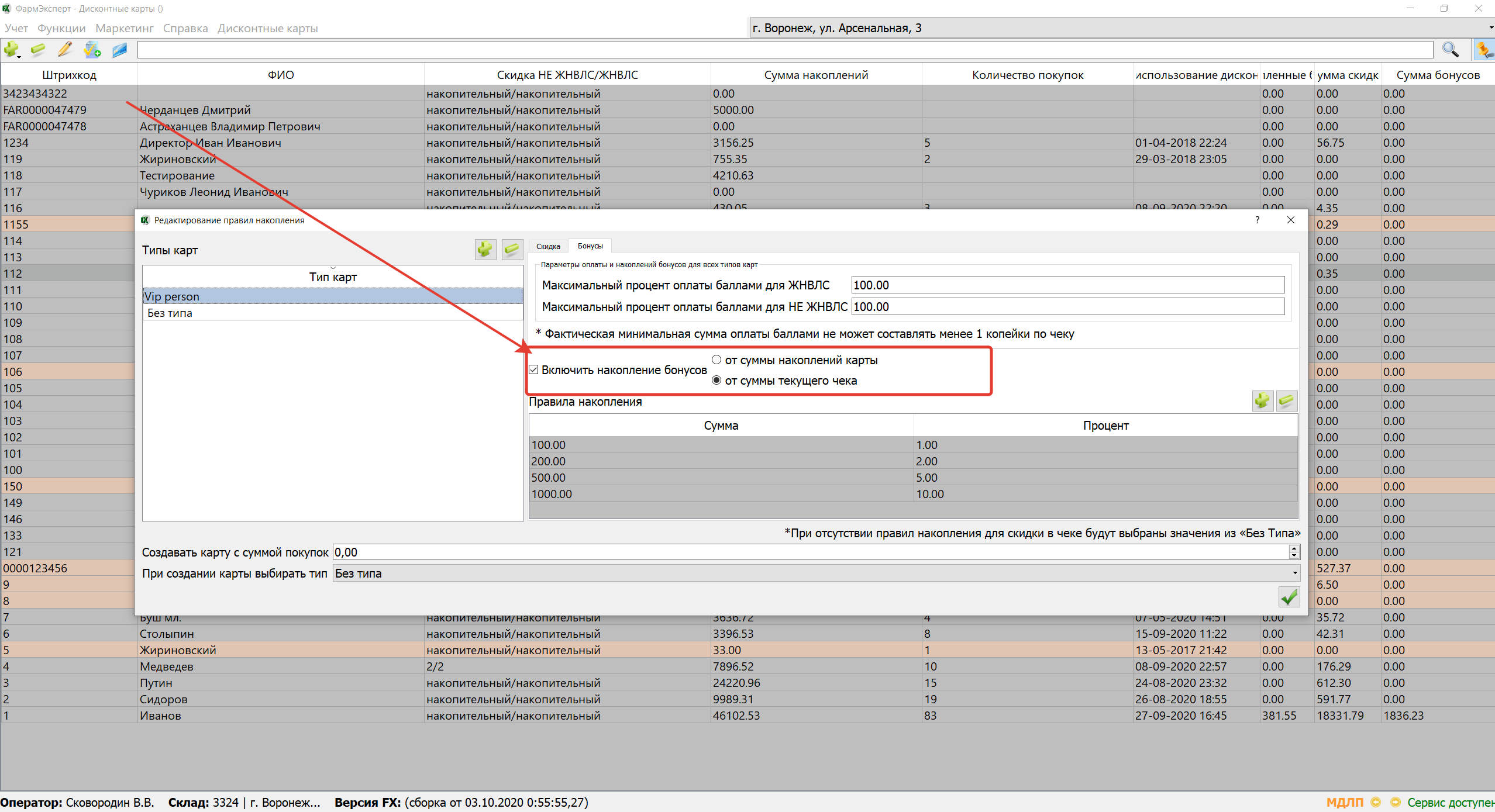The image size is (1495, 812).
Task: Open При создании карты выбирать тип dropdown
Action: click(1294, 573)
